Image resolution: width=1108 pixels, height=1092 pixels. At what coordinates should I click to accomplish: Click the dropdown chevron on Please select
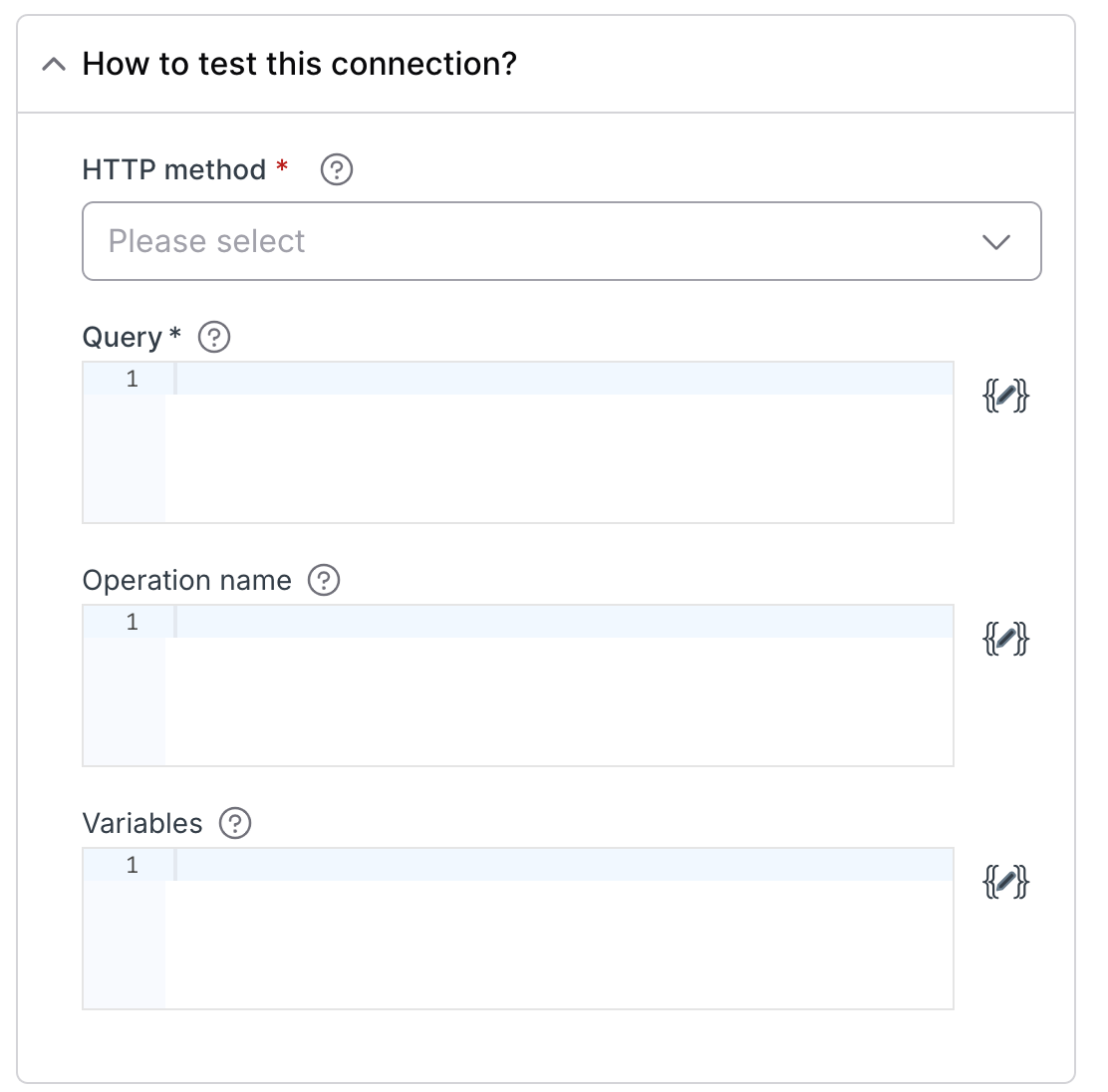coord(995,241)
